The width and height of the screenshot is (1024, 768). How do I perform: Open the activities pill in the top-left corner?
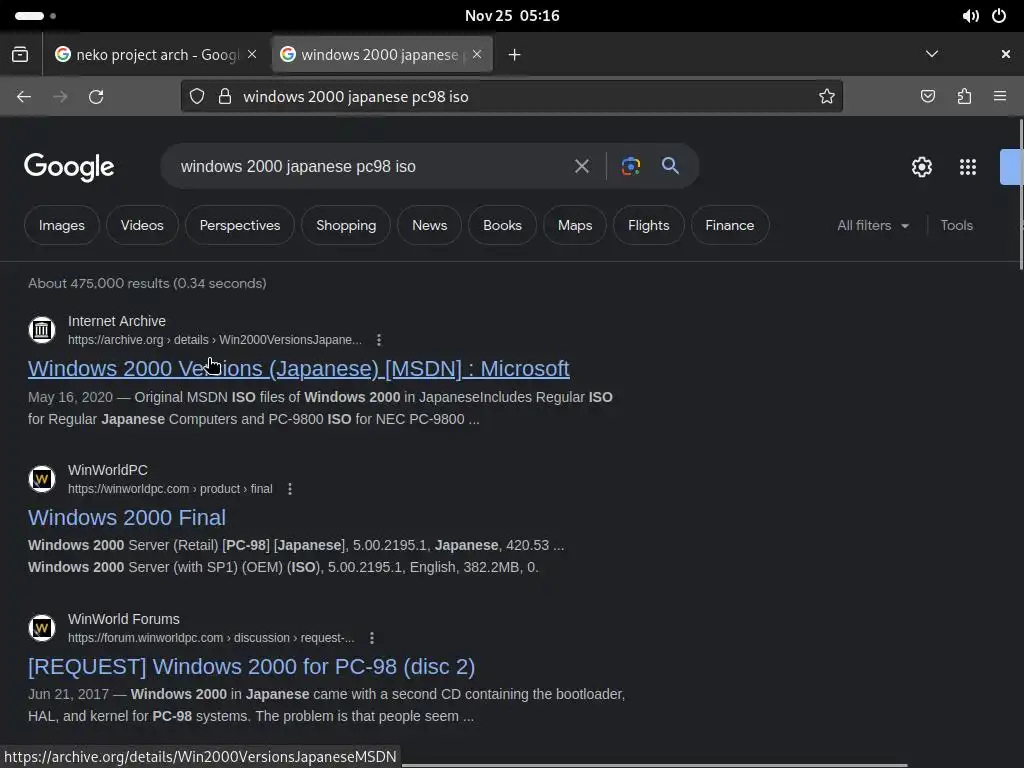pyautogui.click(x=35, y=16)
